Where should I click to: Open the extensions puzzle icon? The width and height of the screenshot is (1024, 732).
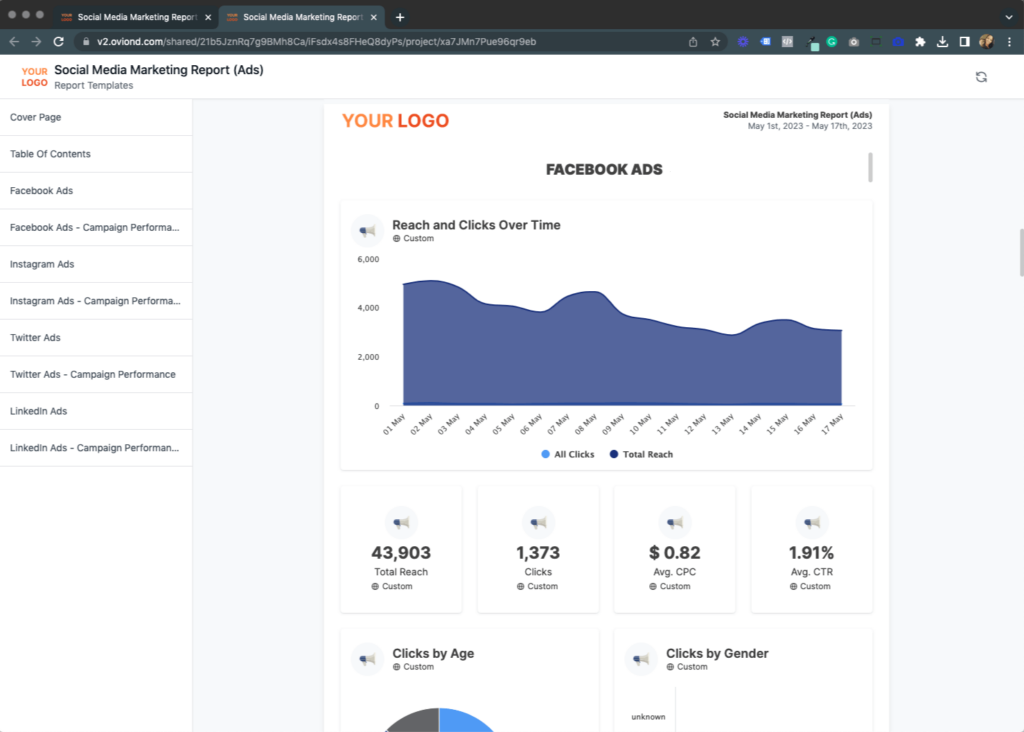coord(920,42)
